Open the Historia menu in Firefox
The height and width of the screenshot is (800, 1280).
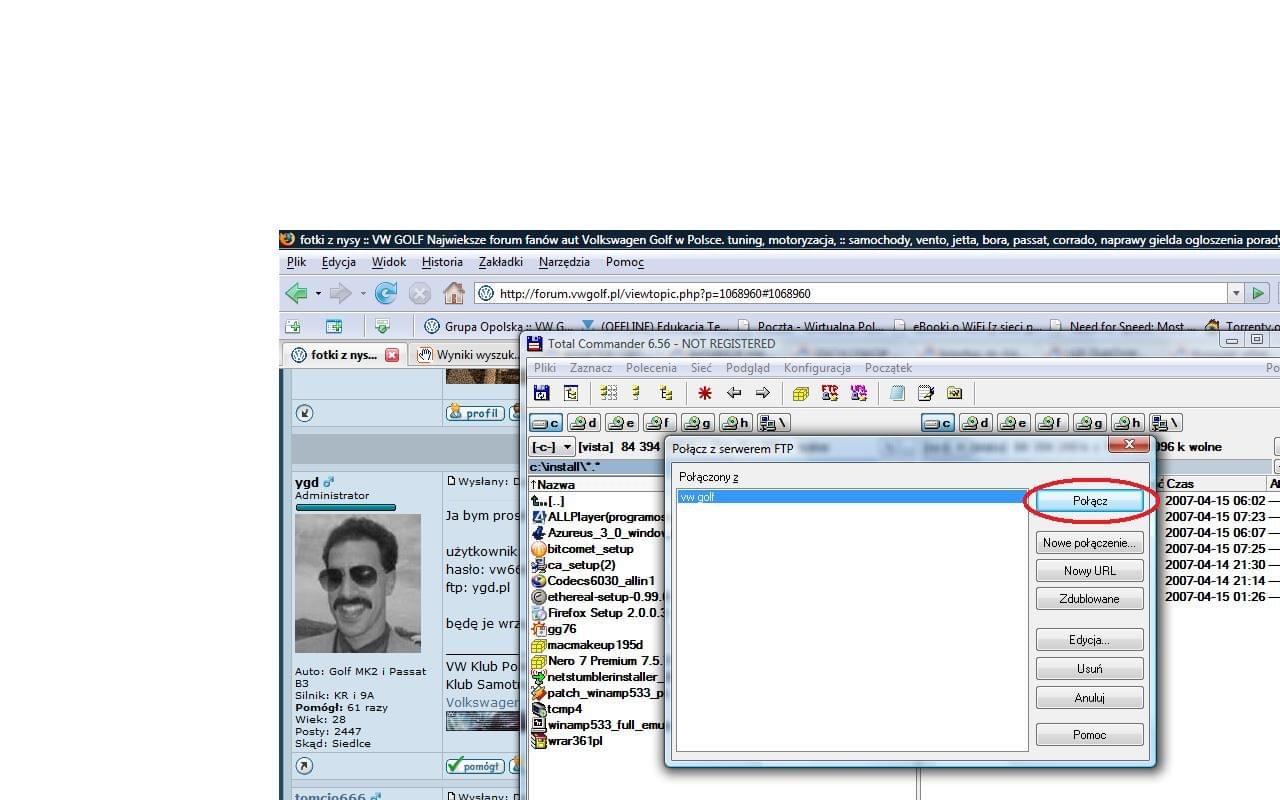click(442, 262)
